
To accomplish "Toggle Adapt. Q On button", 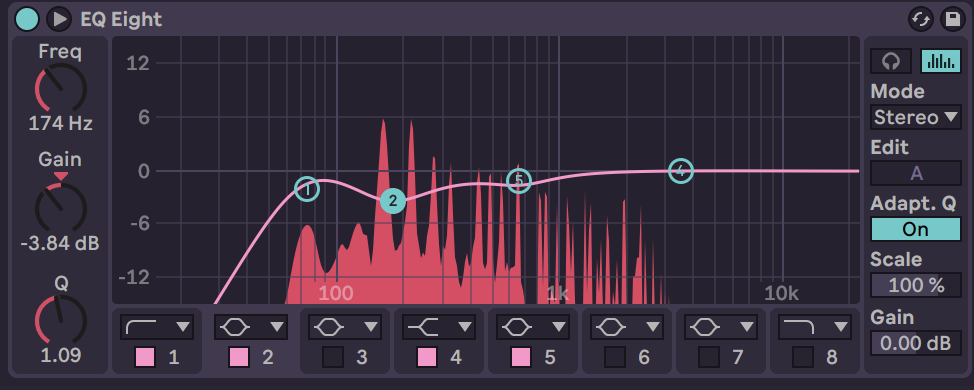I will [916, 229].
